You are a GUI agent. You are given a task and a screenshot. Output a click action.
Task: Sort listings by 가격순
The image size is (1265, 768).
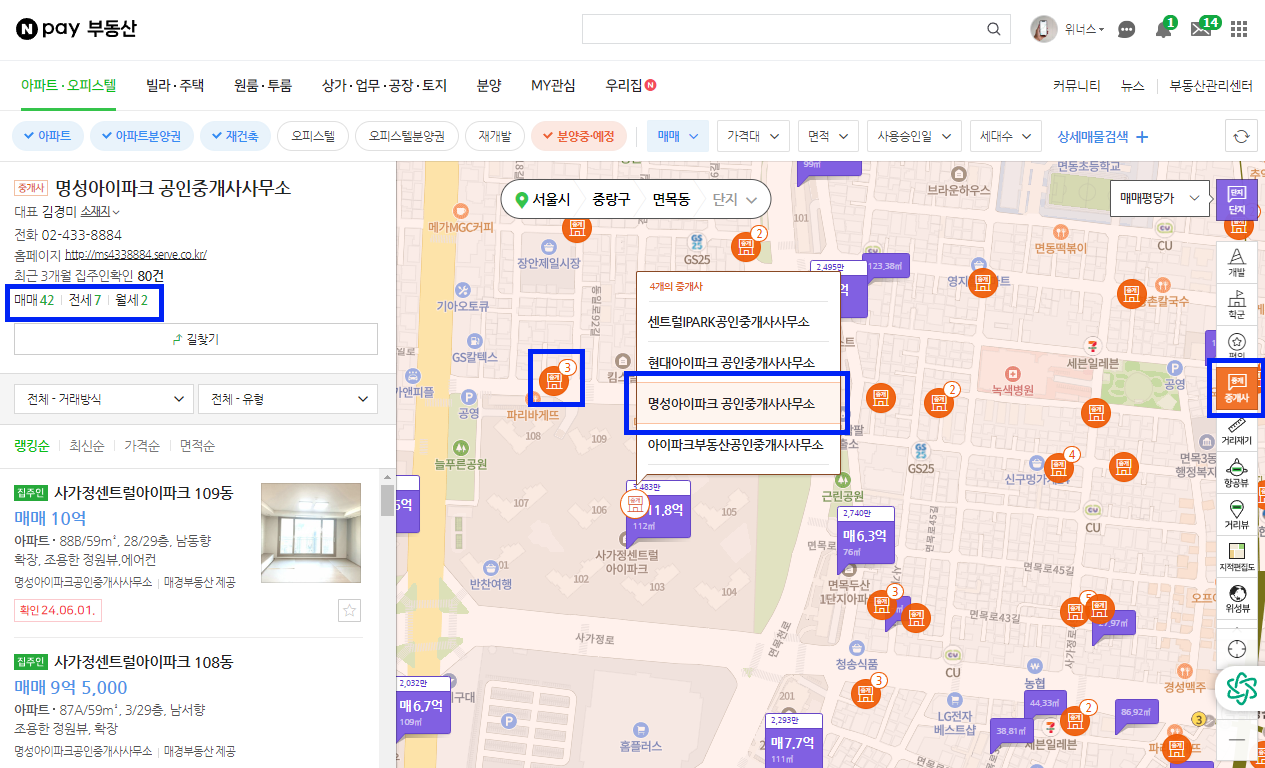point(143,446)
